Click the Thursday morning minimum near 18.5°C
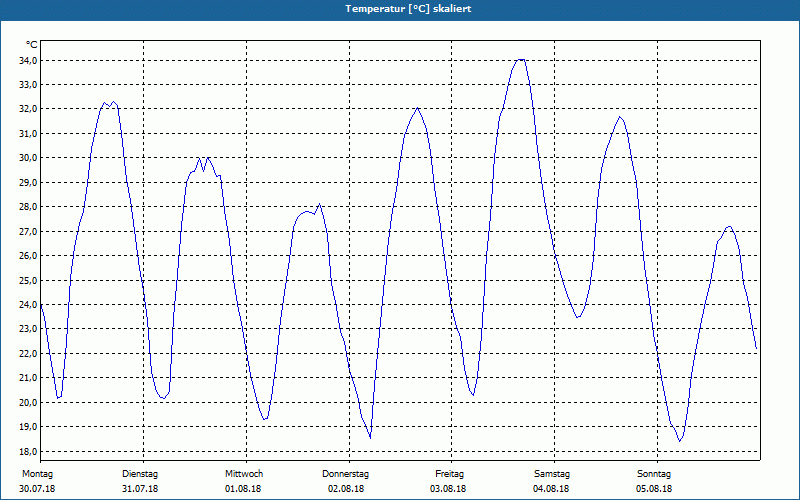The image size is (800, 500). tap(370, 437)
